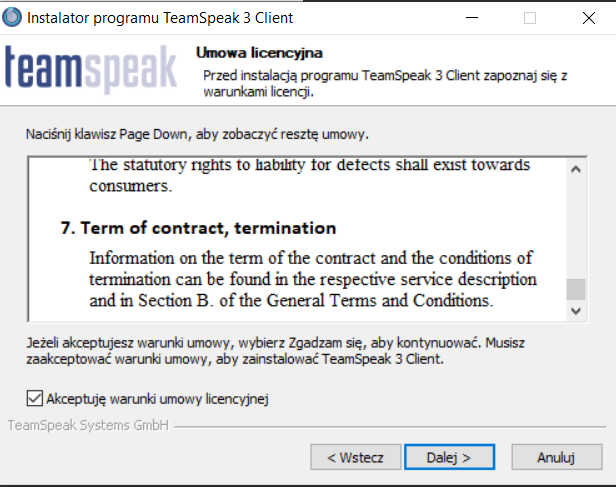
Task: Click the installer window title text
Action: pos(160,18)
